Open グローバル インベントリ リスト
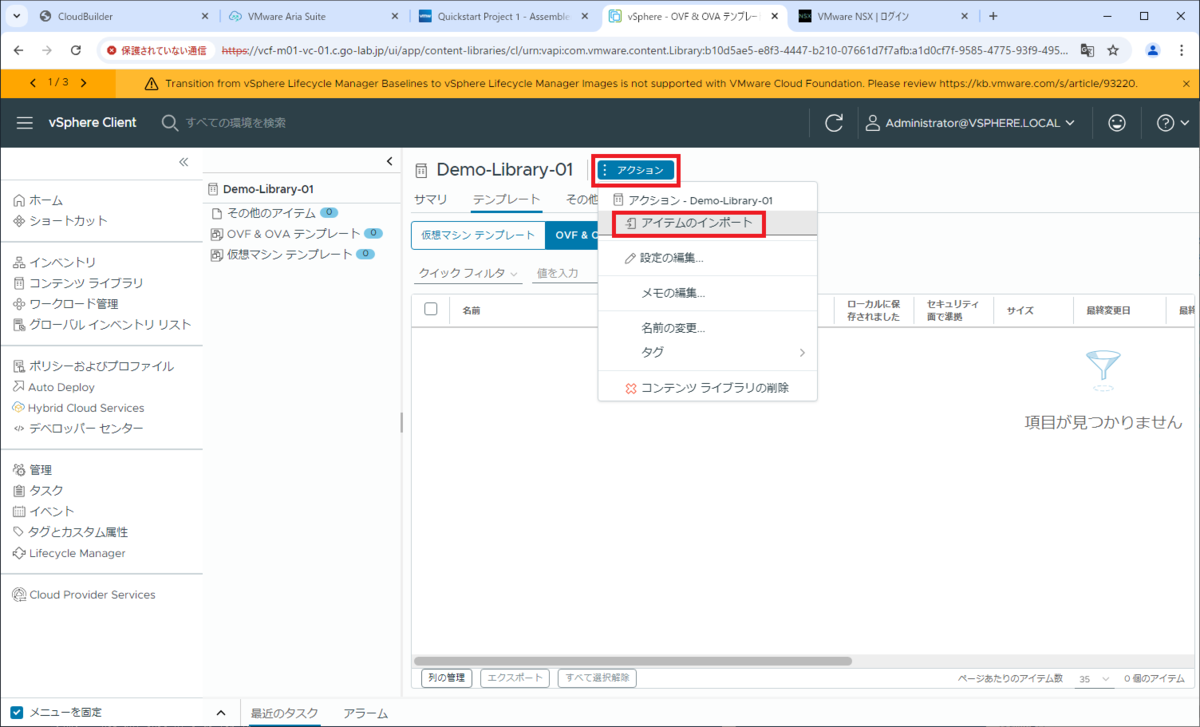Screen dimensions: 1200x727 click(102, 325)
